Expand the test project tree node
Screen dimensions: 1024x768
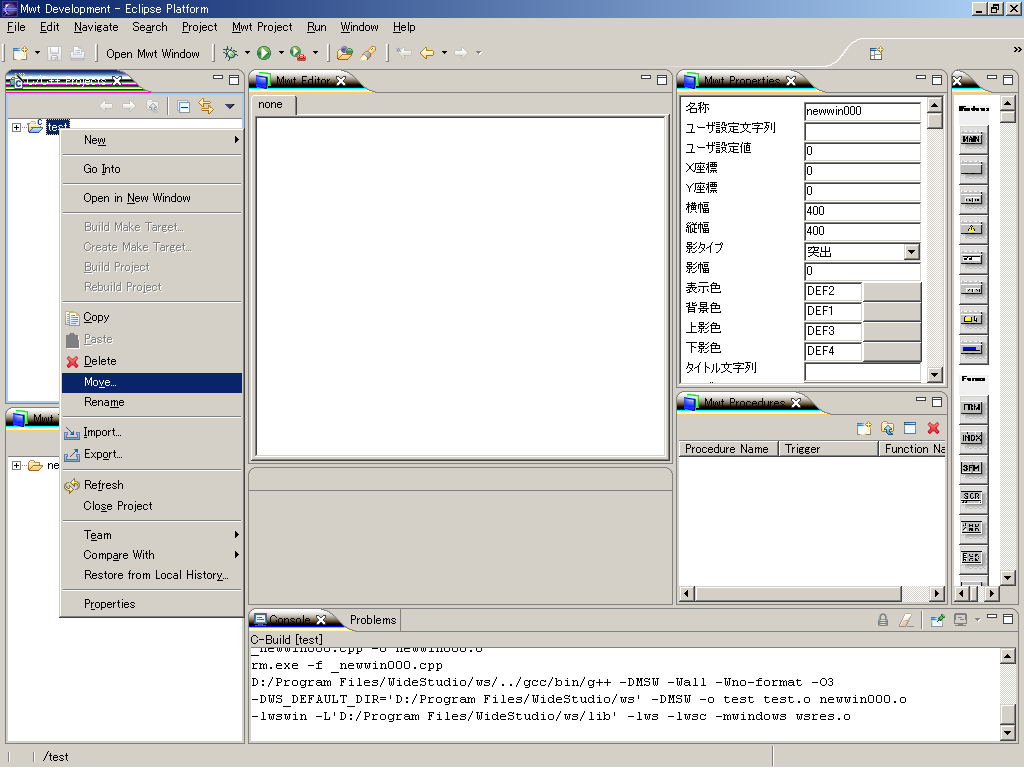tap(17, 127)
